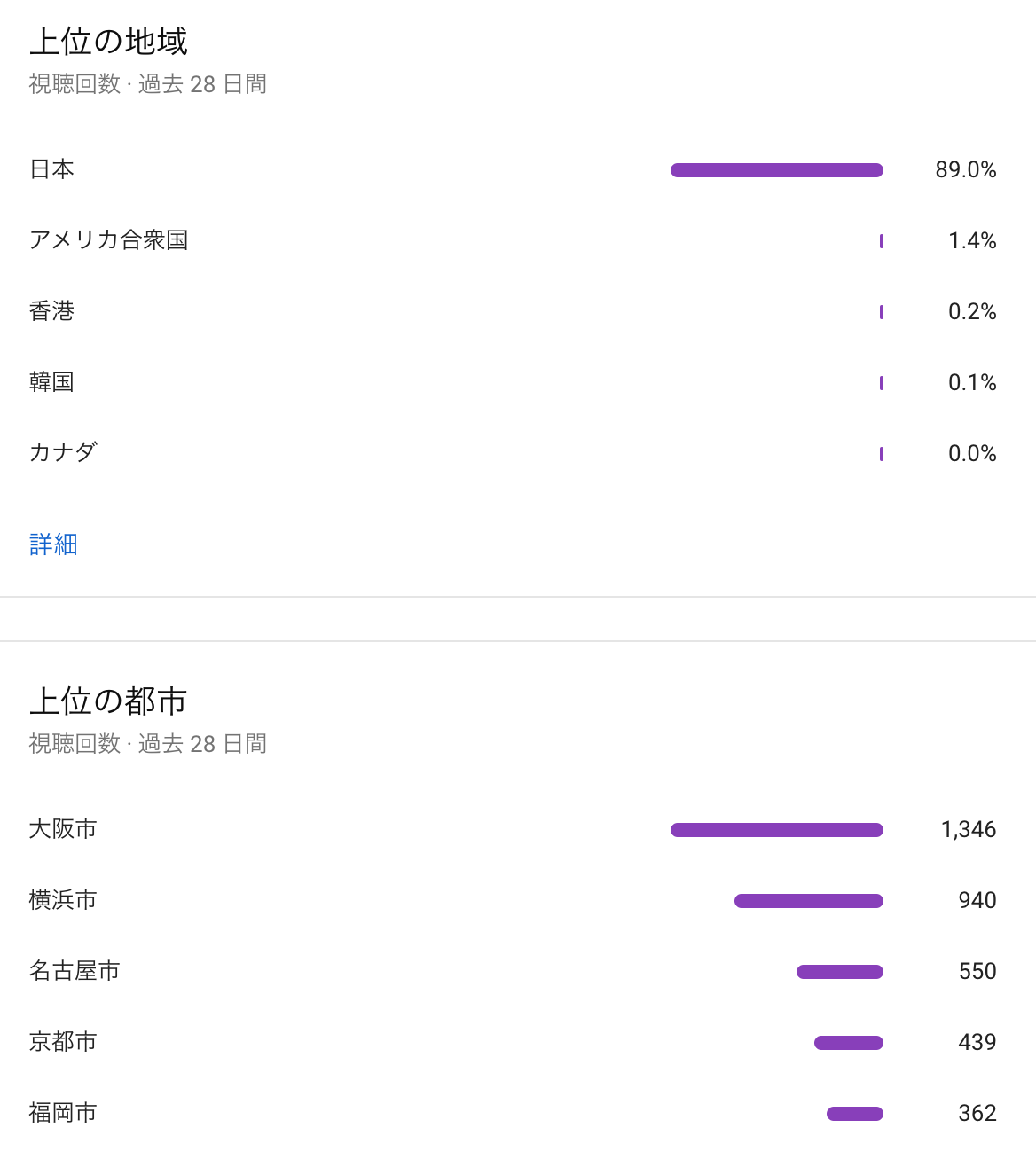Click the purple bar for 日本
This screenshot has width=1036, height=1167.
(776, 170)
